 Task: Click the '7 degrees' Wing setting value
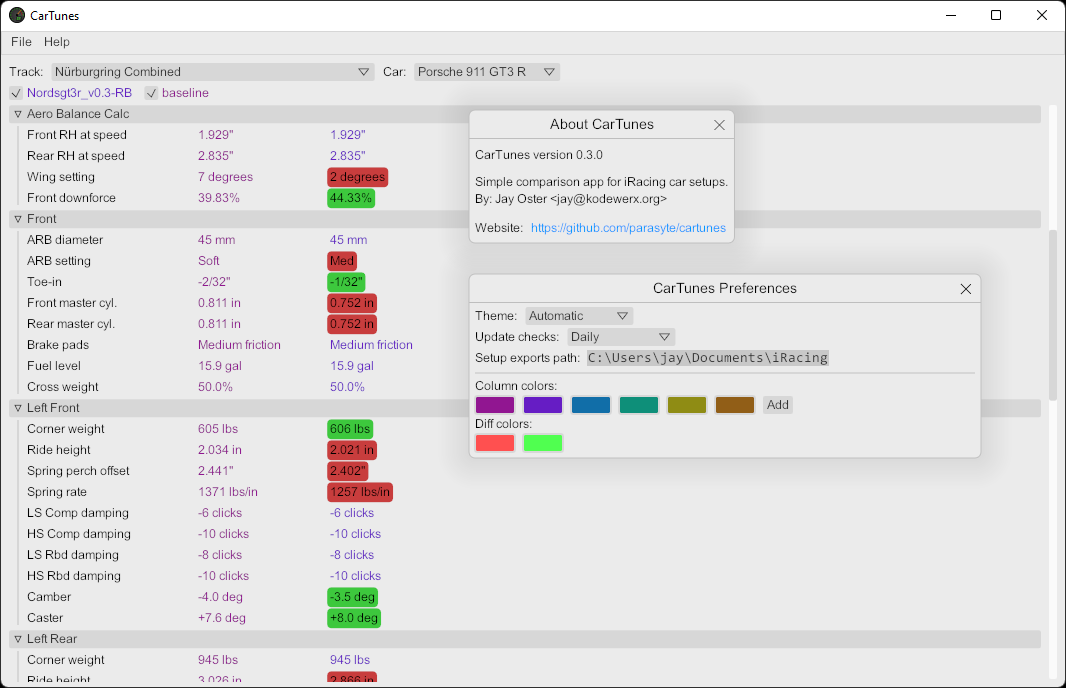pyautogui.click(x=225, y=177)
